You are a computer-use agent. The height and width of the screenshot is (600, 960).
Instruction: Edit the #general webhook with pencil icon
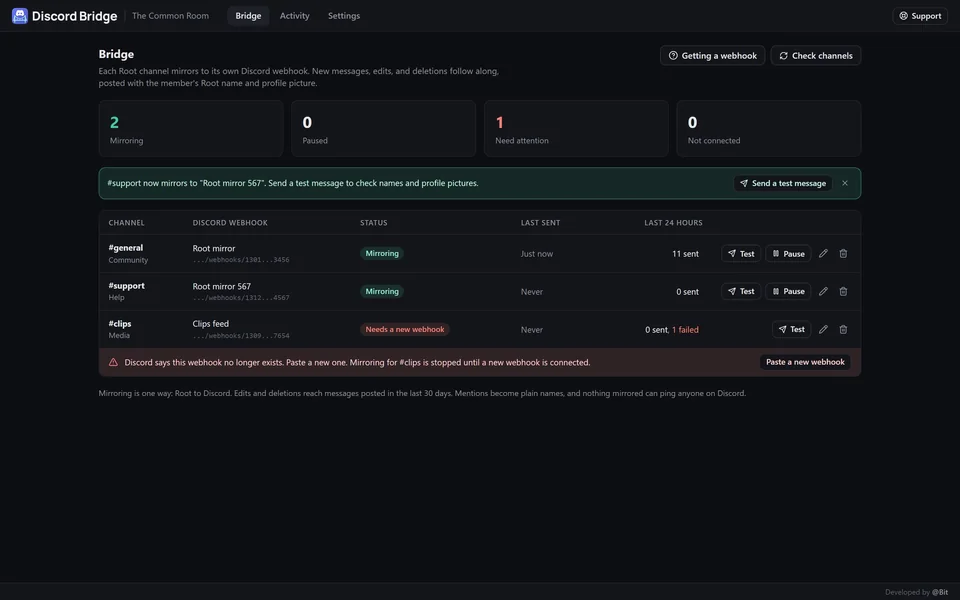coord(823,253)
